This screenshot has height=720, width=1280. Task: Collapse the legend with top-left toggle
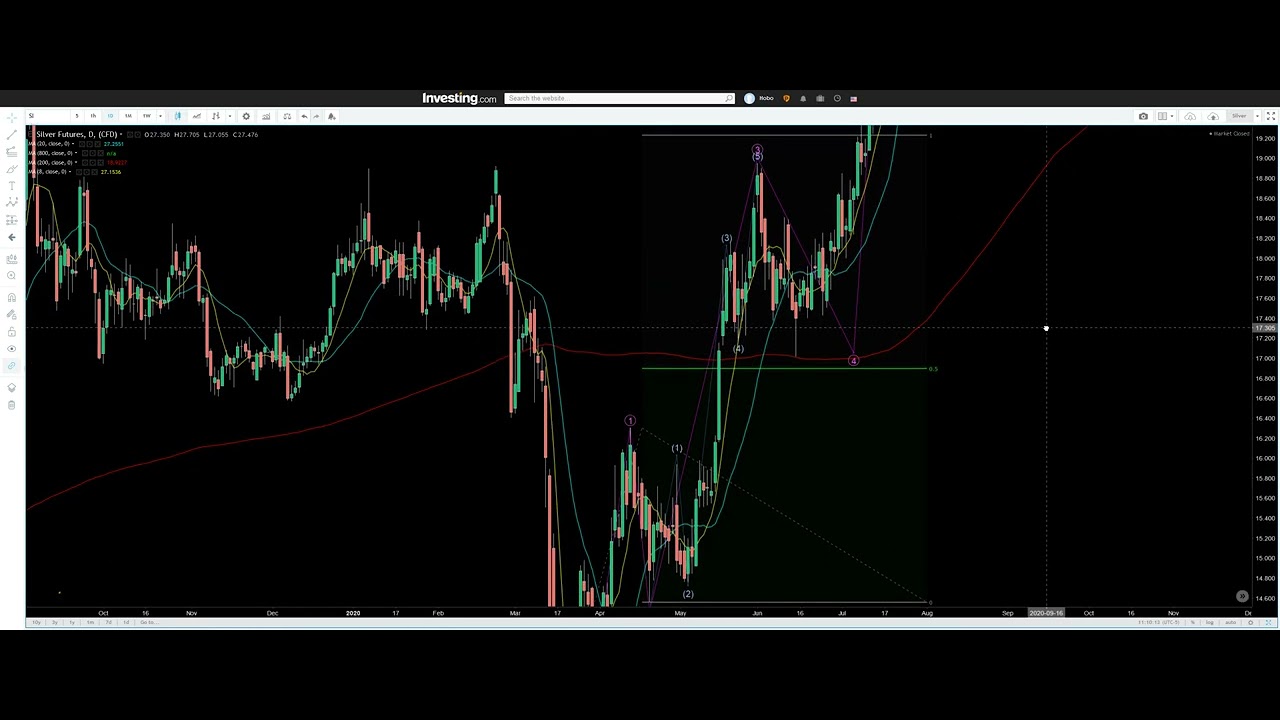[x=30, y=134]
